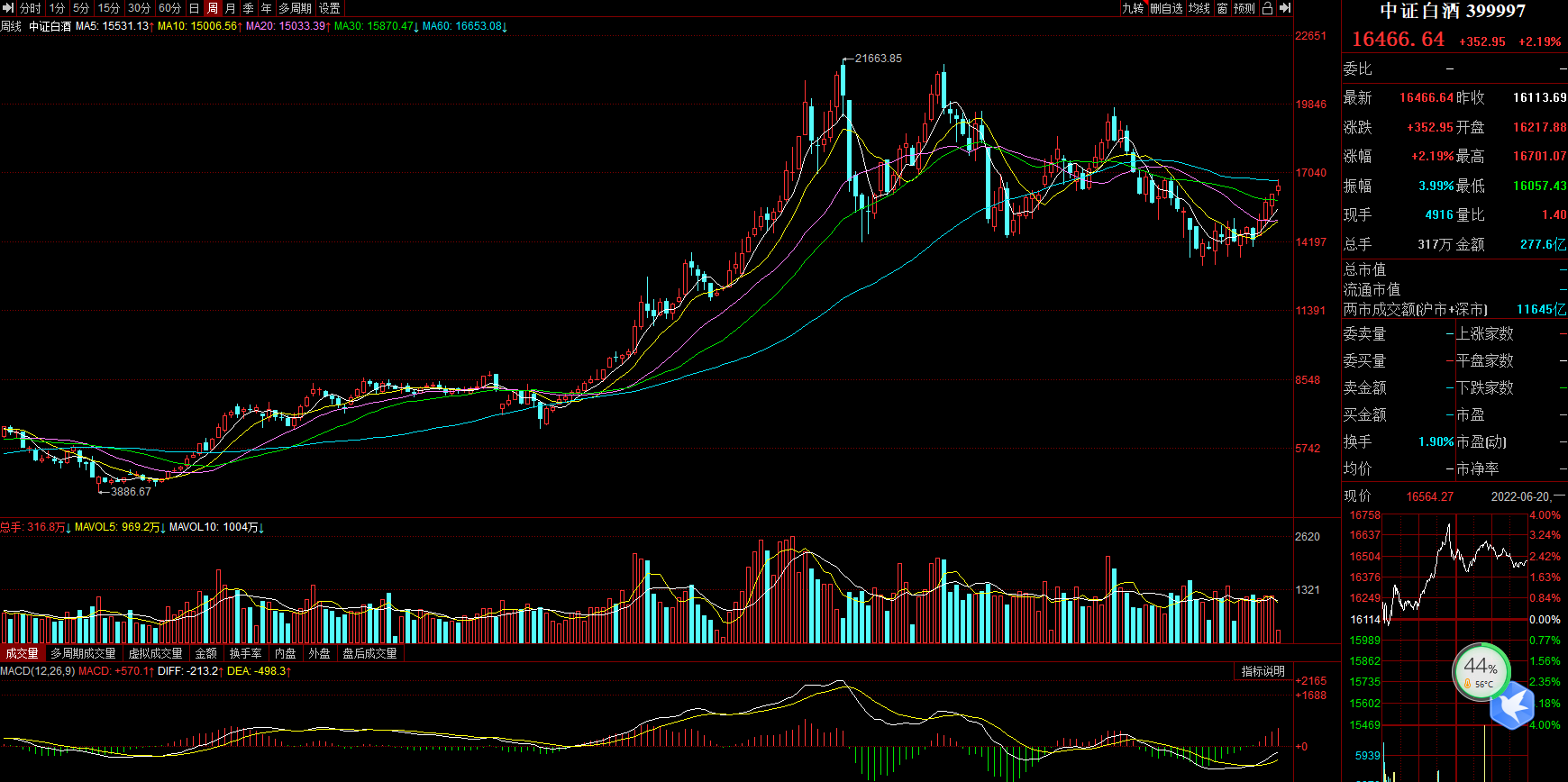
Task: Click the lock icon in the top toolbar
Action: (x=1267, y=8)
